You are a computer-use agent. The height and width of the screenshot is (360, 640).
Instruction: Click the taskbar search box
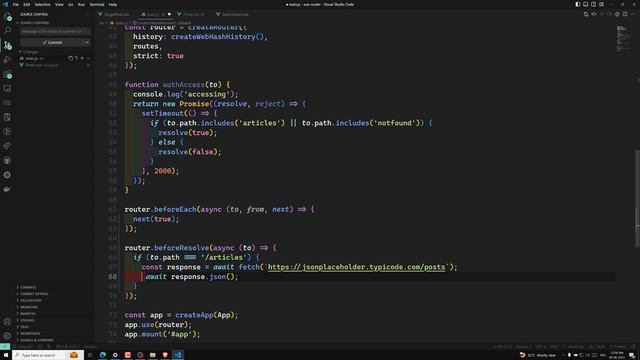(x=48, y=355)
